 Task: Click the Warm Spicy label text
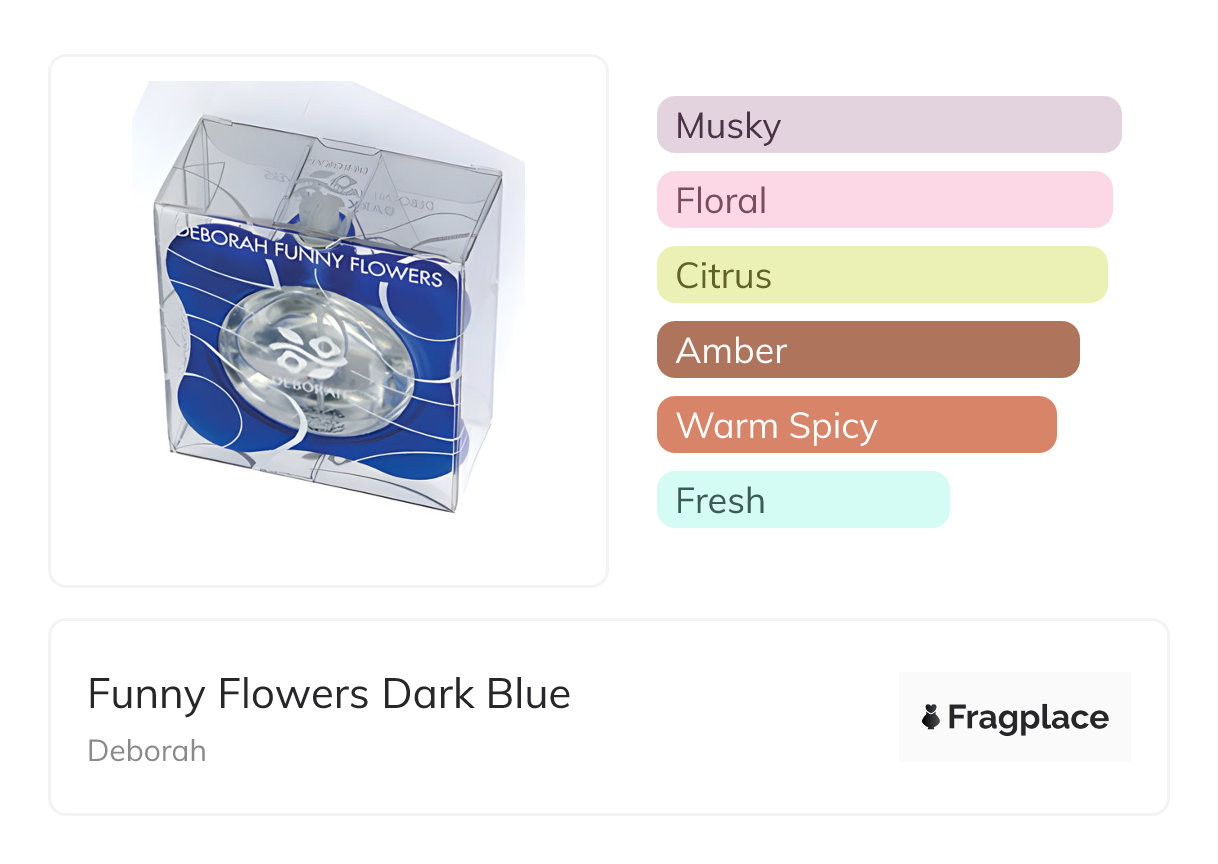[x=777, y=426]
